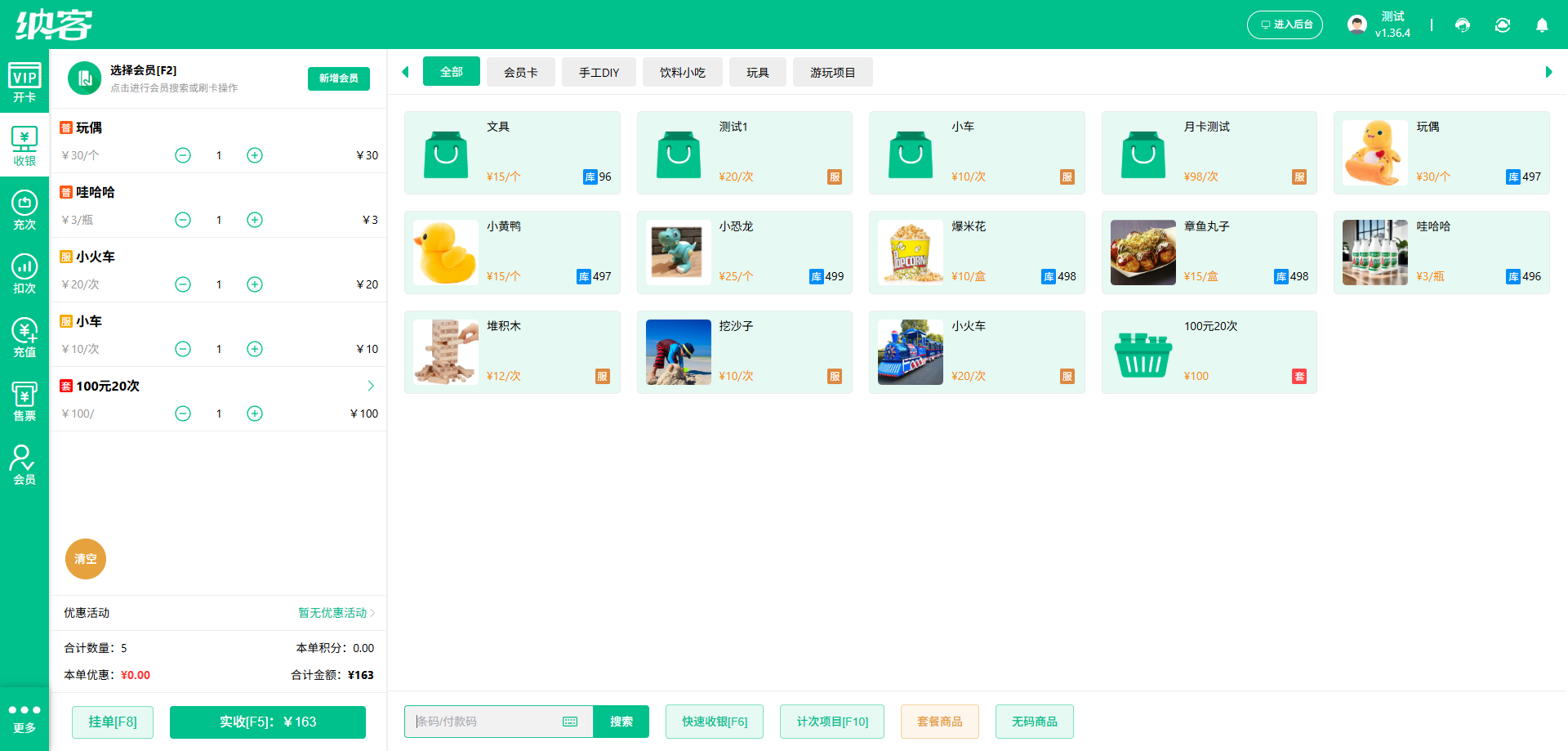Increase quantity of 小火车 in cart
Image resolution: width=1568 pixels, height=751 pixels.
click(x=255, y=284)
